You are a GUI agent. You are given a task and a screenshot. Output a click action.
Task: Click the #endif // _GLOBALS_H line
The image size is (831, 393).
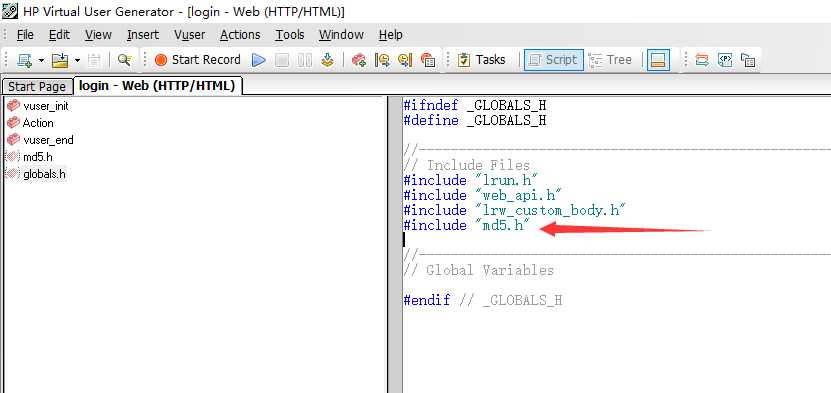[x=482, y=300]
